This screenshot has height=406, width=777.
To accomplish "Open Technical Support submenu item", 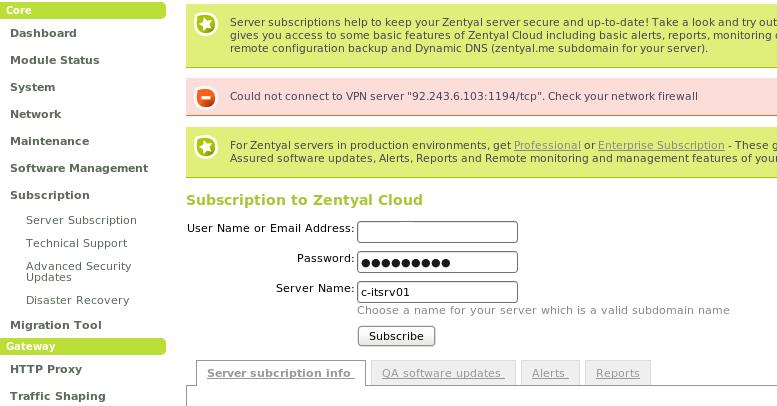I will (x=76, y=243).
